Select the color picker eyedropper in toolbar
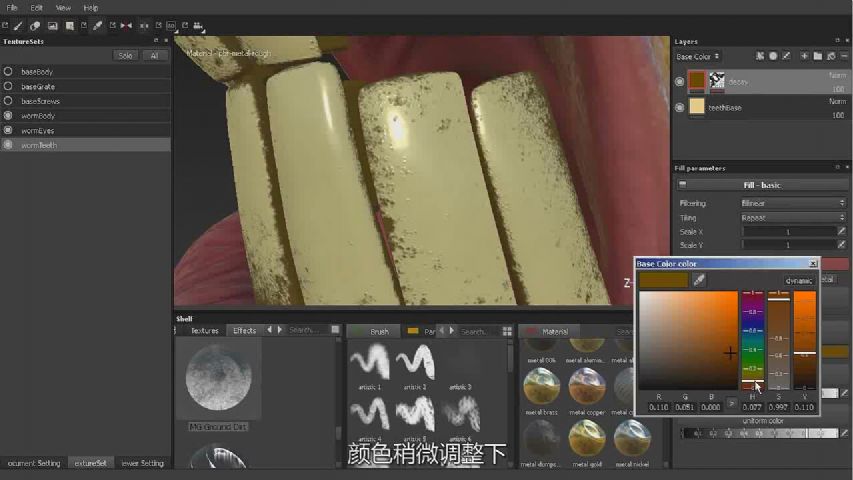Image resolution: width=853 pixels, height=480 pixels. pyautogui.click(x=97, y=26)
